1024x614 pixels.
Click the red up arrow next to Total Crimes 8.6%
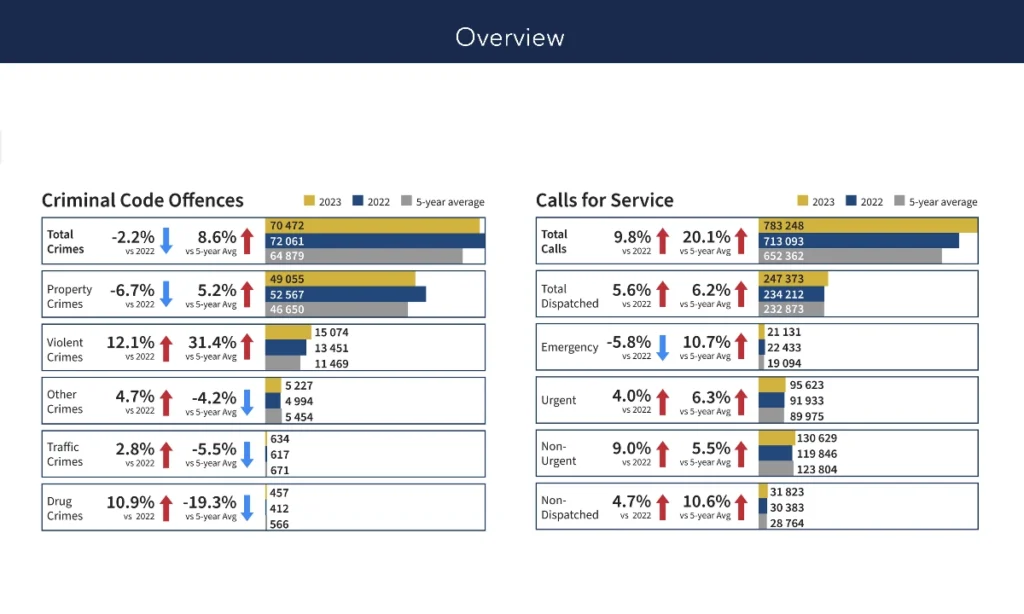point(248,240)
